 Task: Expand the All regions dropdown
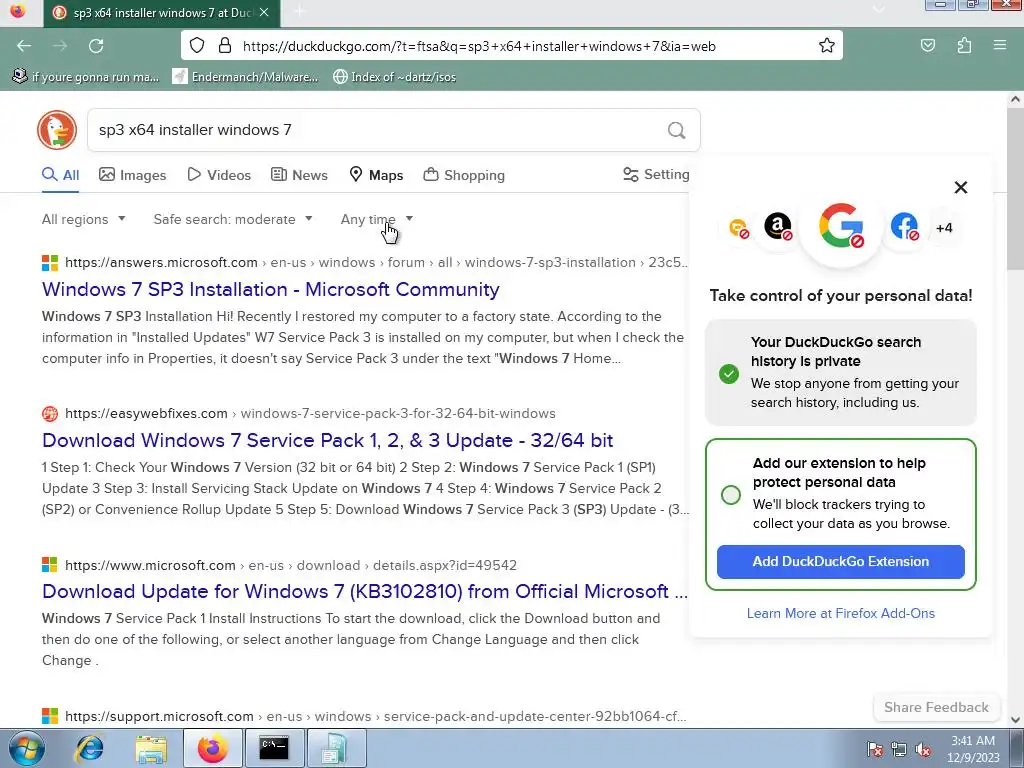(84, 219)
